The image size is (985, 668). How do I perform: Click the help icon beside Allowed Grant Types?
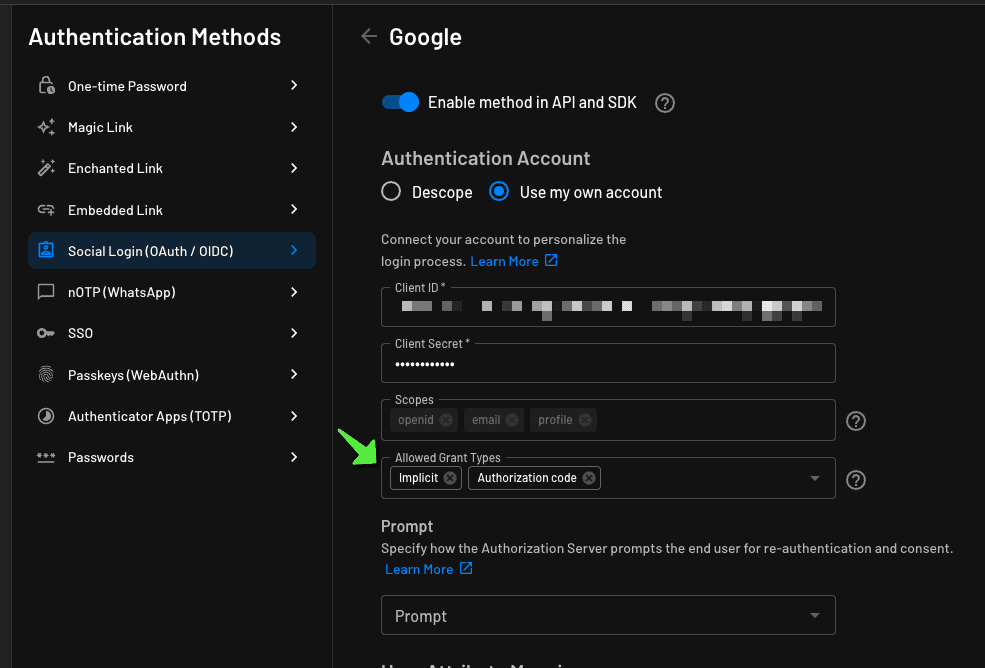pos(855,479)
